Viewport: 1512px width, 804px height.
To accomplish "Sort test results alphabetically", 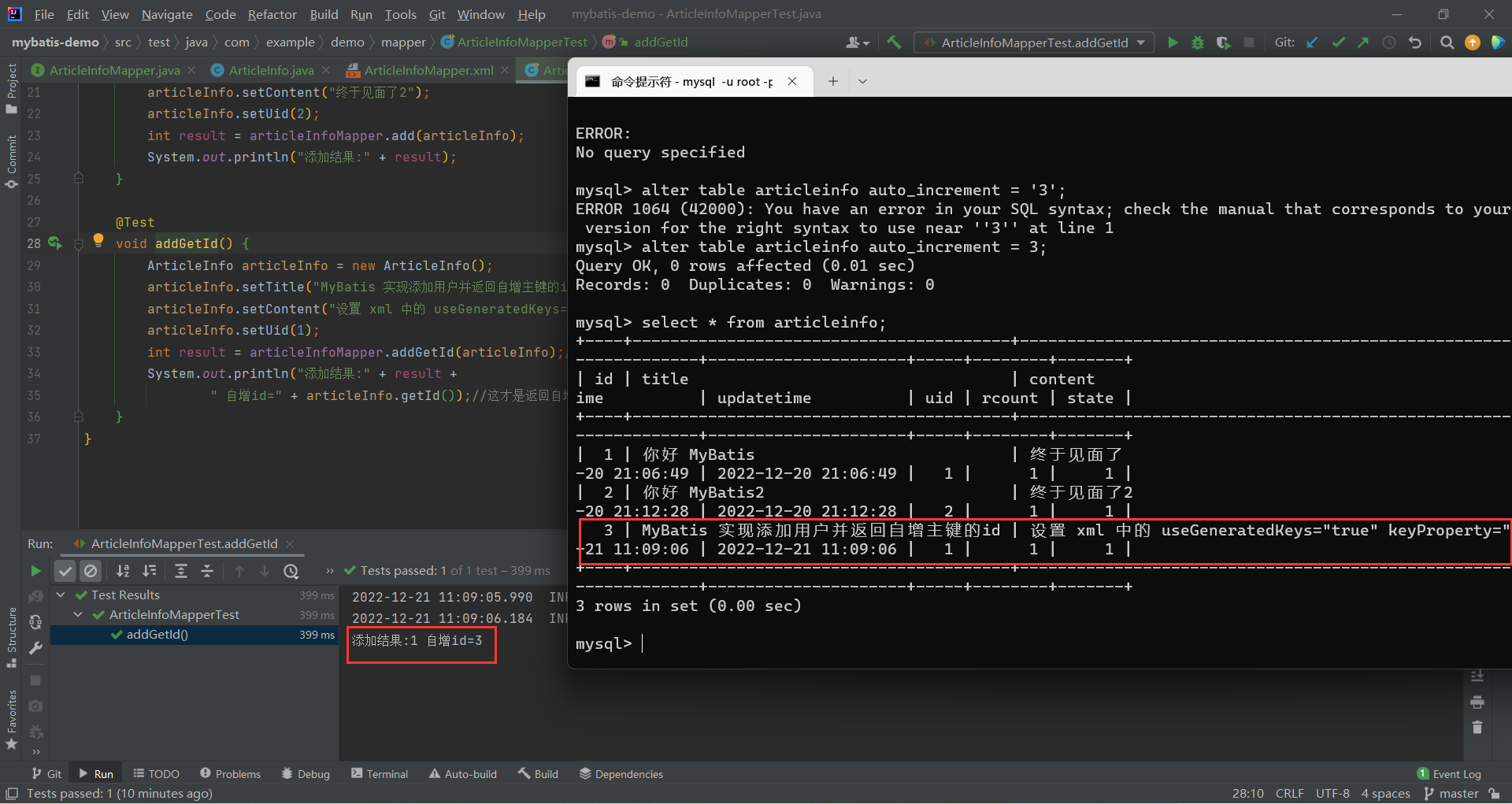I will 123,571.
